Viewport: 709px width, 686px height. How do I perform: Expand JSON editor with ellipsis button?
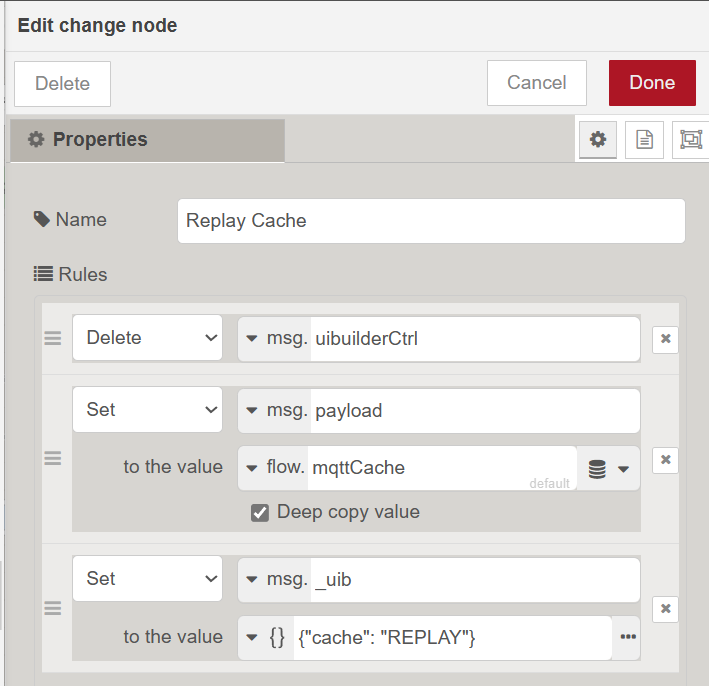coord(628,638)
